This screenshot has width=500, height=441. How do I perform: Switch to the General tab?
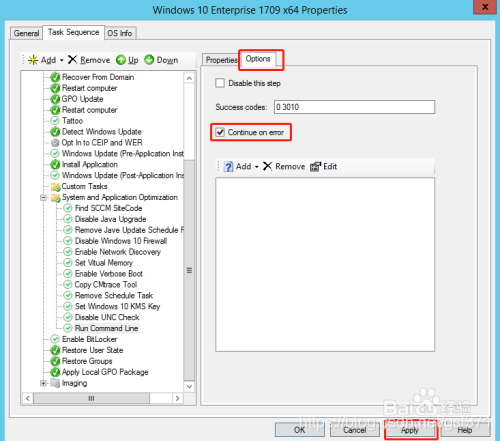26,33
